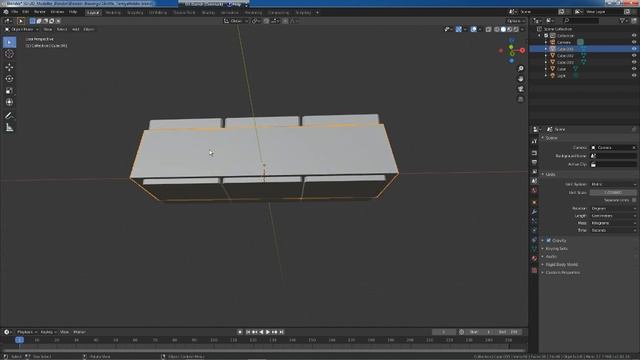
Task: Activate the Annotate pencil tool
Action: pyautogui.click(x=9, y=116)
